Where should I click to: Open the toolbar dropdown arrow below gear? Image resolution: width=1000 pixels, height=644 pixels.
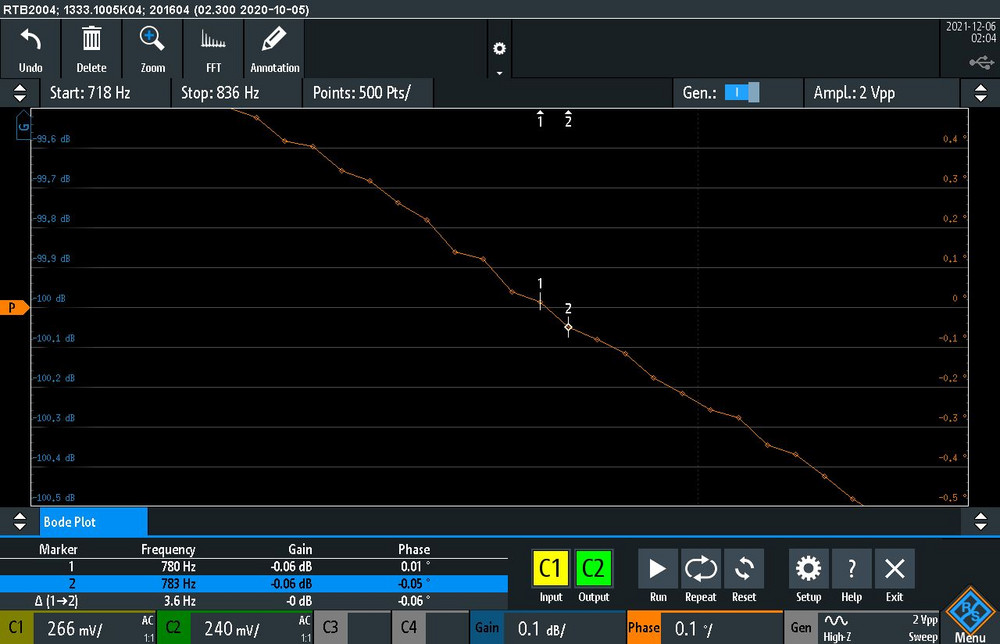(499, 73)
